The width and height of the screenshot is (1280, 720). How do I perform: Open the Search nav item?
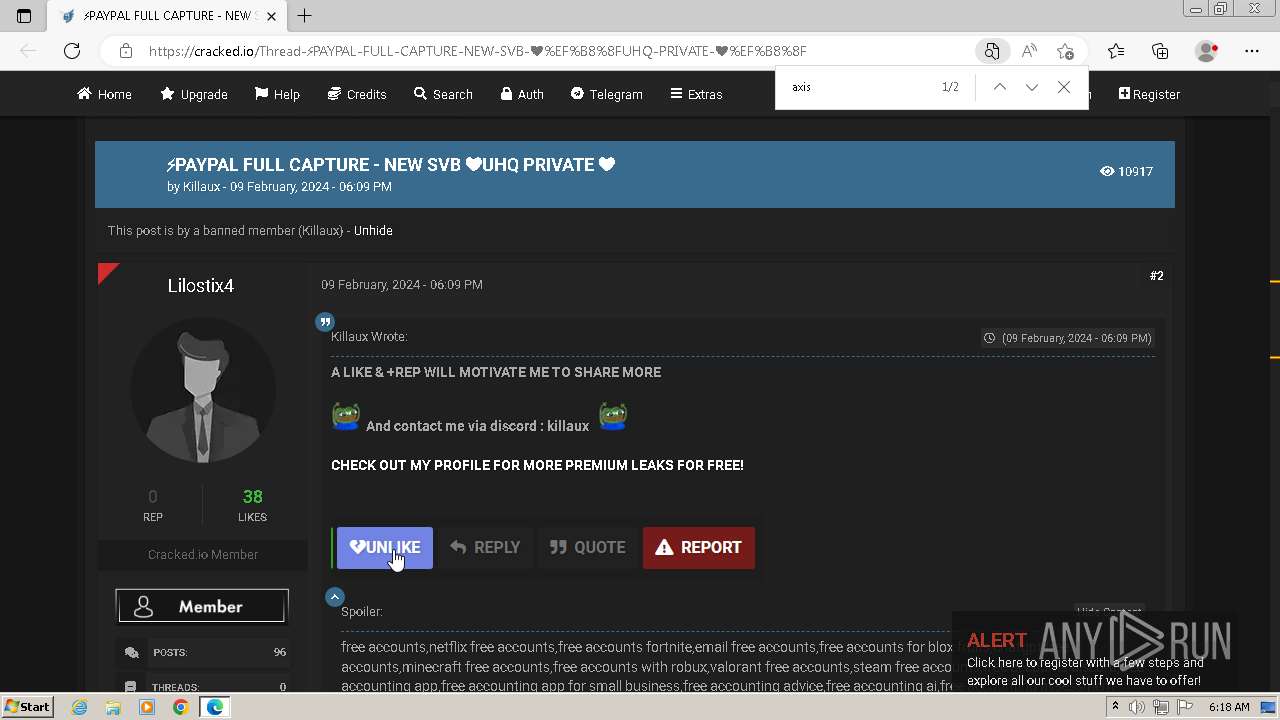point(443,94)
